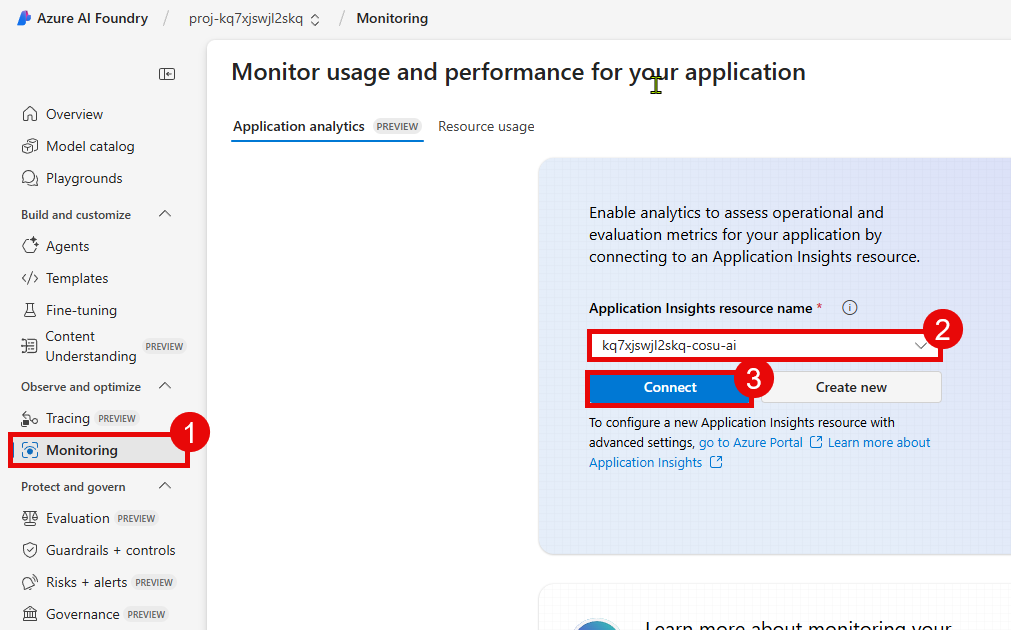Select the Agents sidebar item
1011x630 pixels.
click(x=69, y=245)
